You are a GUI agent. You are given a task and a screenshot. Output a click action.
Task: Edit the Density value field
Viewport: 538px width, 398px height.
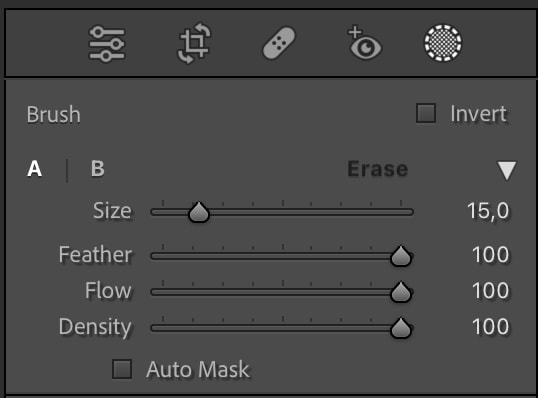(x=490, y=326)
